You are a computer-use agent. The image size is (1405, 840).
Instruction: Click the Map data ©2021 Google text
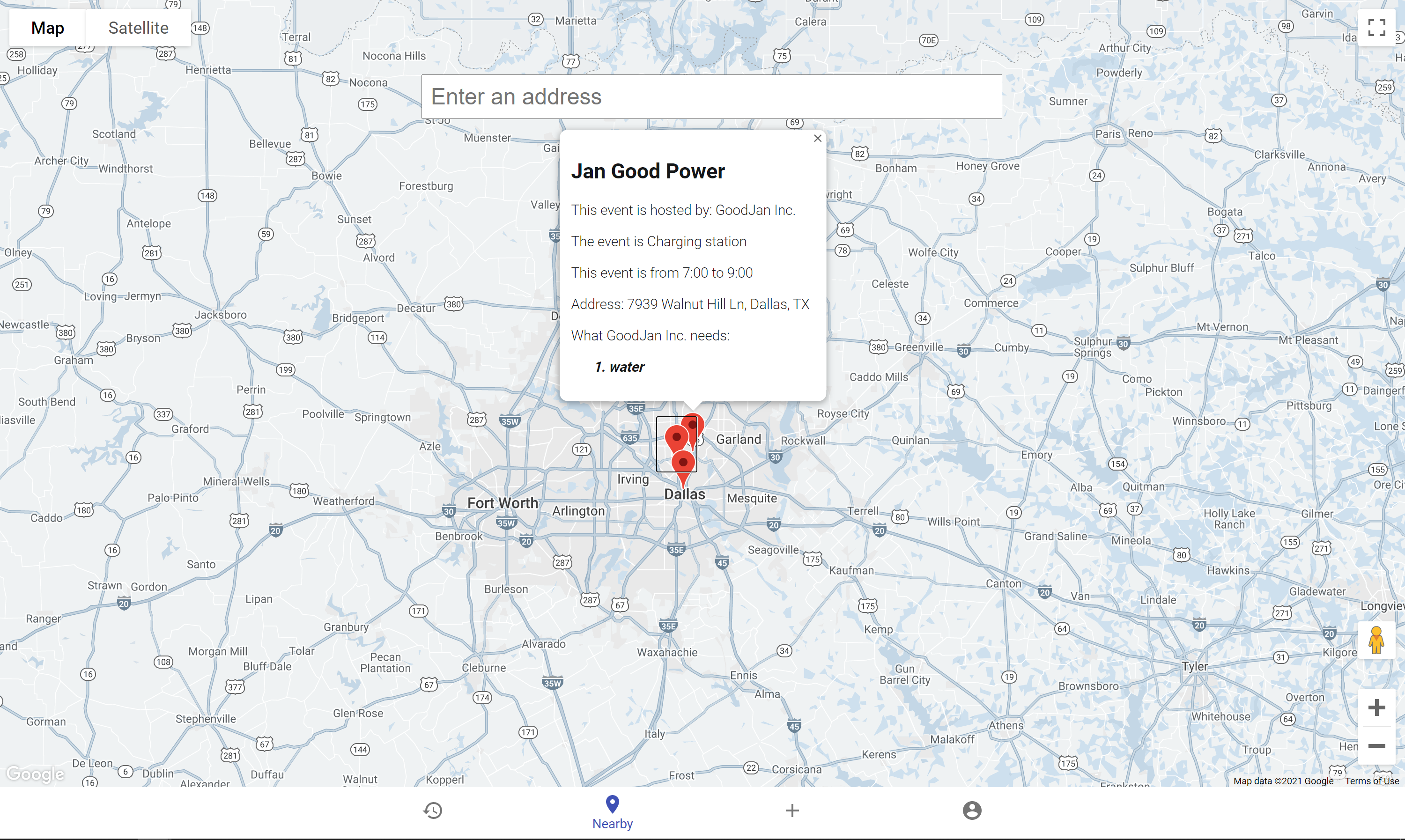[1283, 781]
